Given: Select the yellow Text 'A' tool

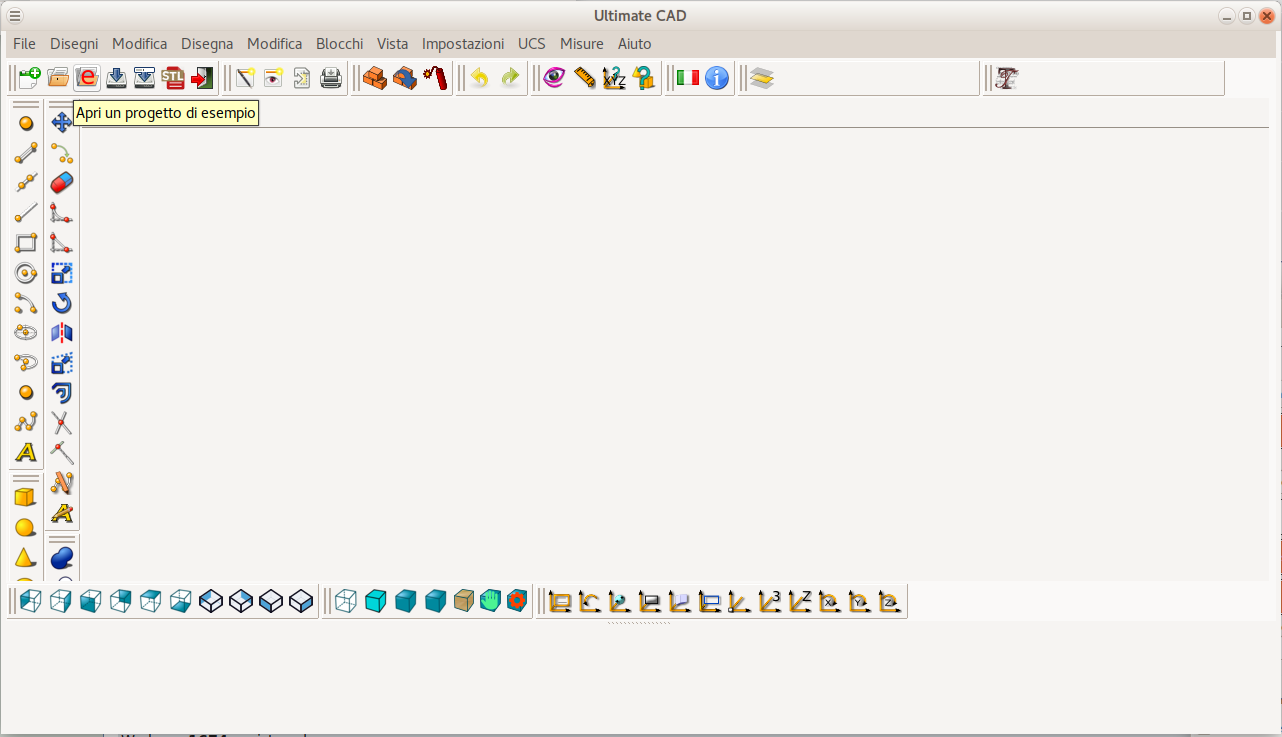Looking at the screenshot, I should pos(26,452).
